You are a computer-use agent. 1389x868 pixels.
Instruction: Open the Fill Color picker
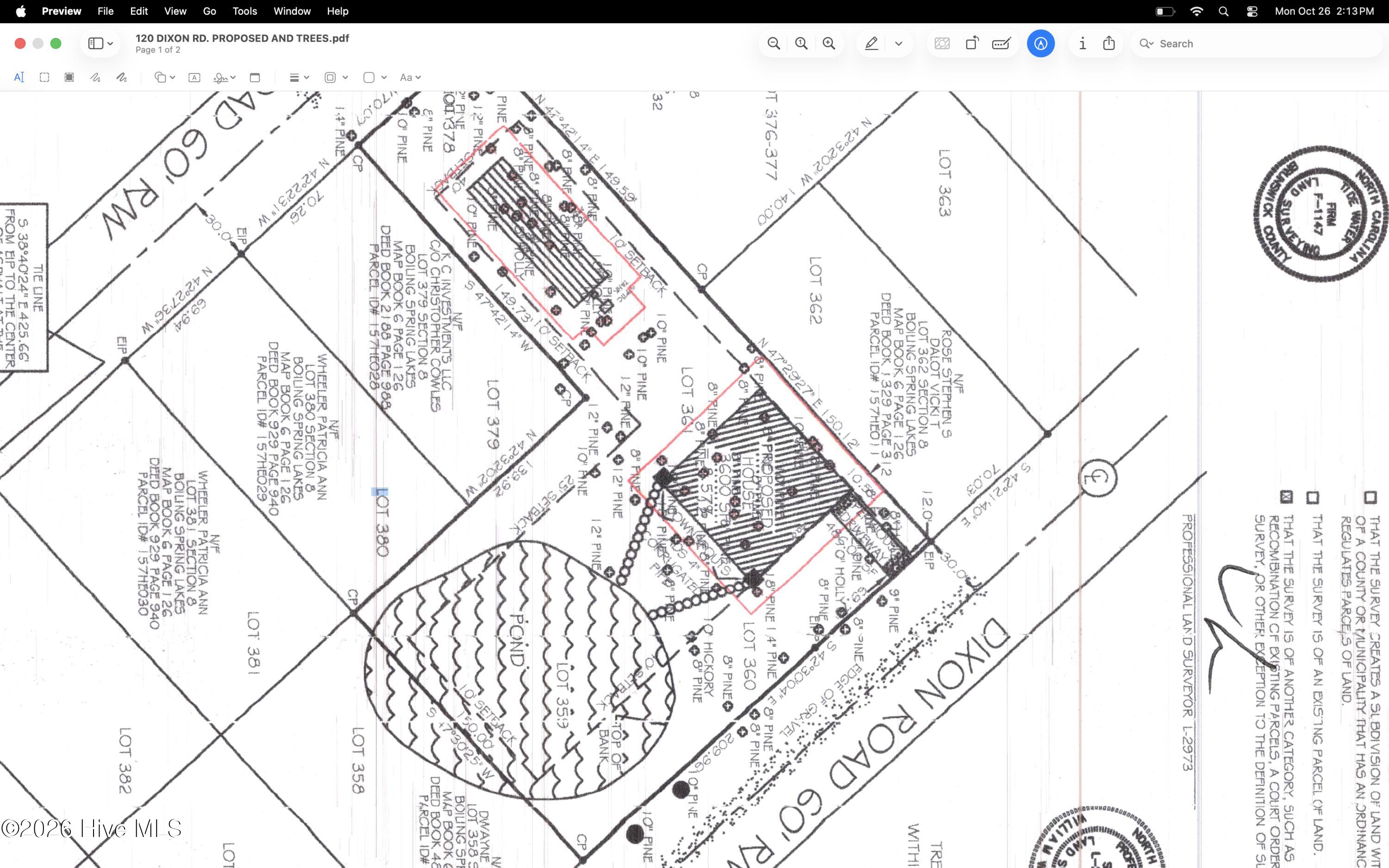pyautogui.click(x=375, y=77)
